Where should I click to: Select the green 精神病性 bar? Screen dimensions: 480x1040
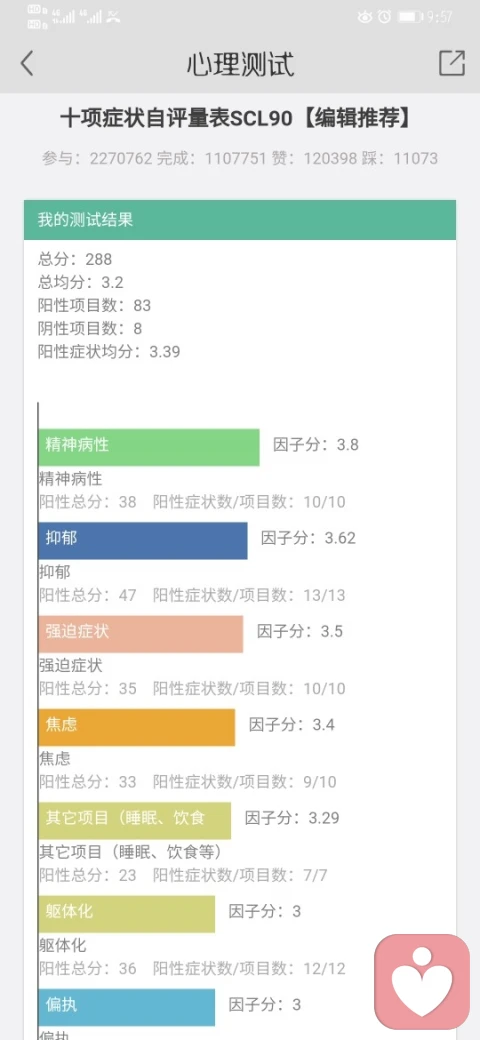pyautogui.click(x=149, y=447)
